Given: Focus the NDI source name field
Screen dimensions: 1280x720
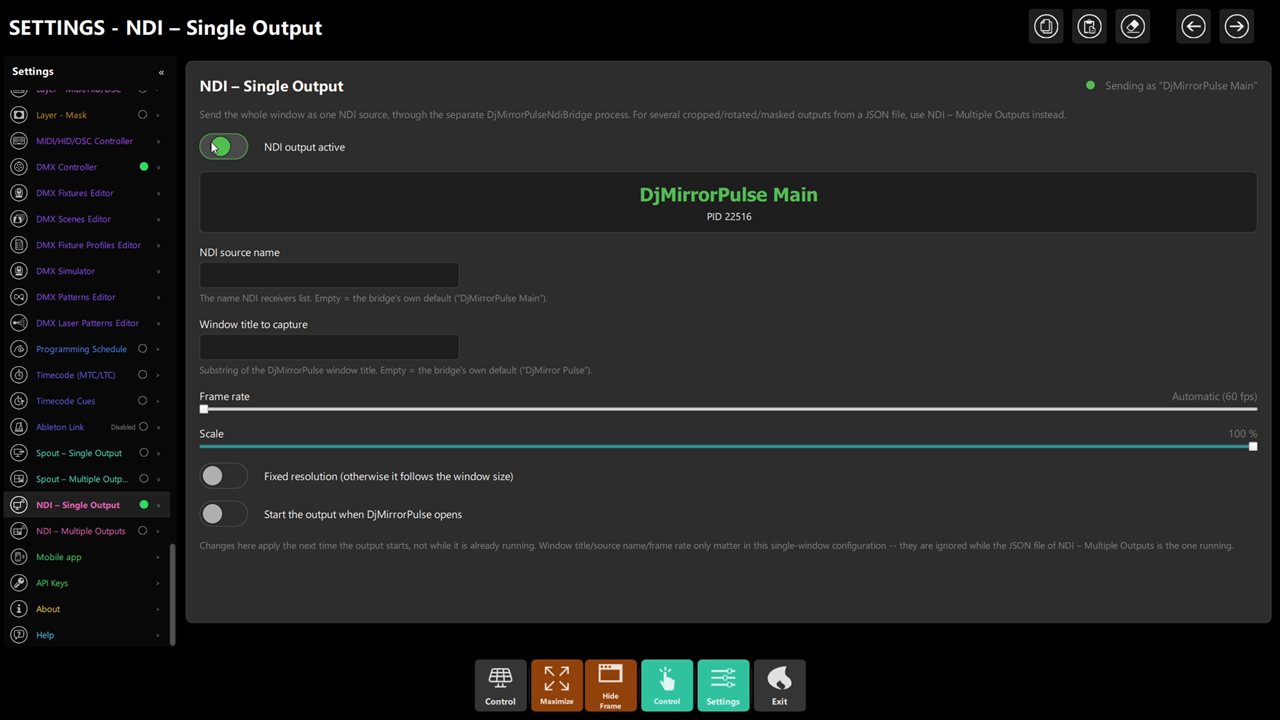Looking at the screenshot, I should (x=329, y=275).
